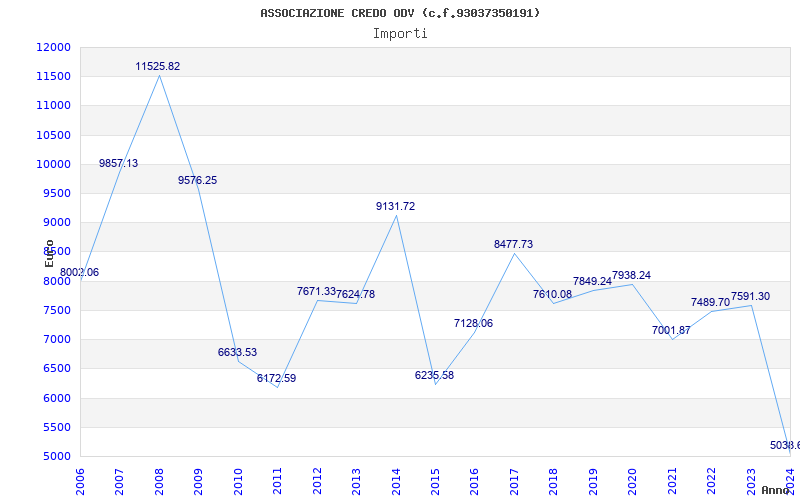Screen dimensions: 800x500
Task: Click the 8477.73 data label
Action: pos(513,244)
